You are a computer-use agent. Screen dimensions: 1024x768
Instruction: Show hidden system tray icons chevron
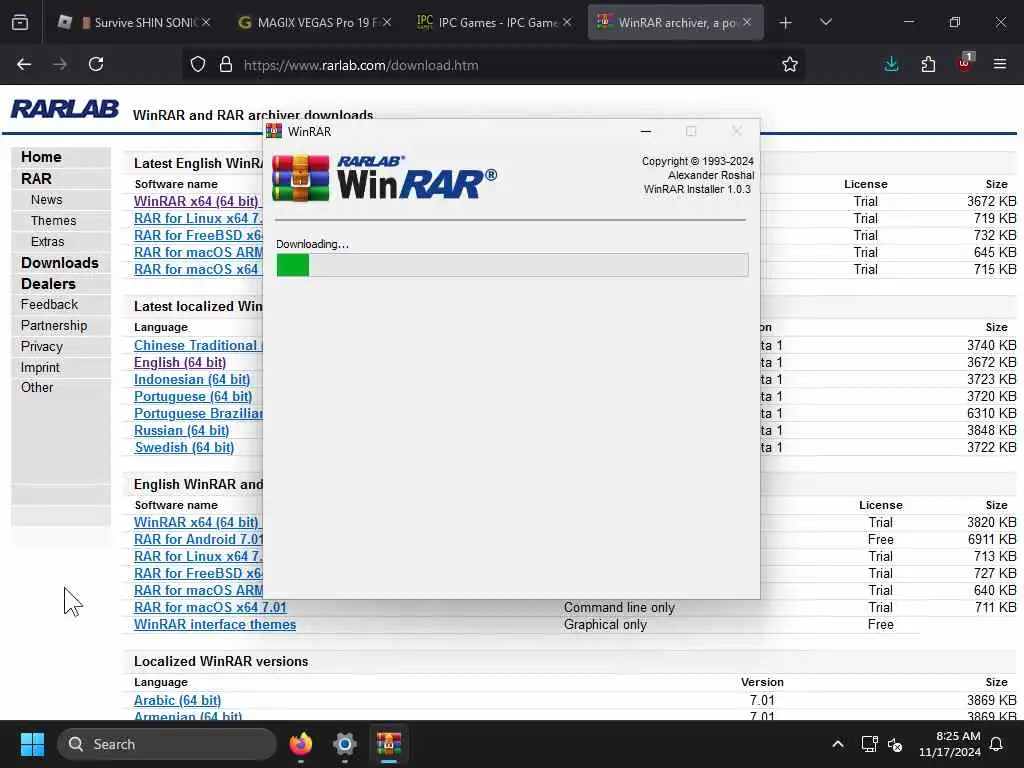pos(837,744)
